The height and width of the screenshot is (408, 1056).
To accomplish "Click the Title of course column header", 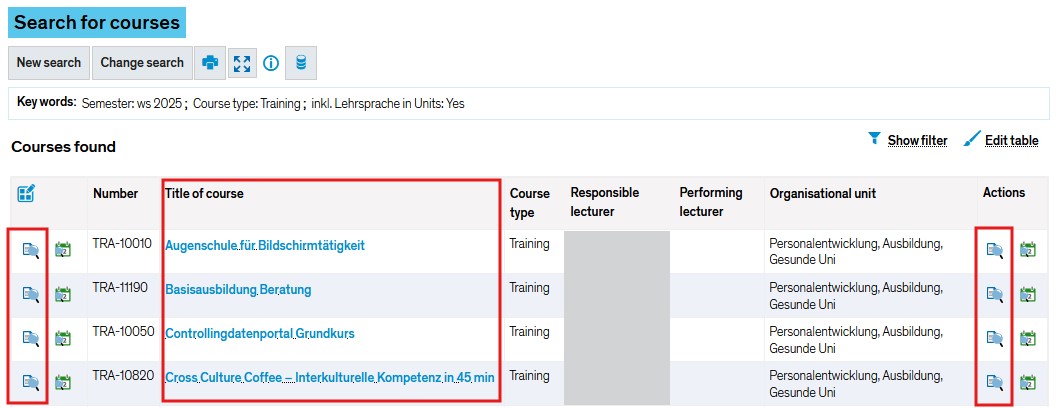I will pos(204,193).
